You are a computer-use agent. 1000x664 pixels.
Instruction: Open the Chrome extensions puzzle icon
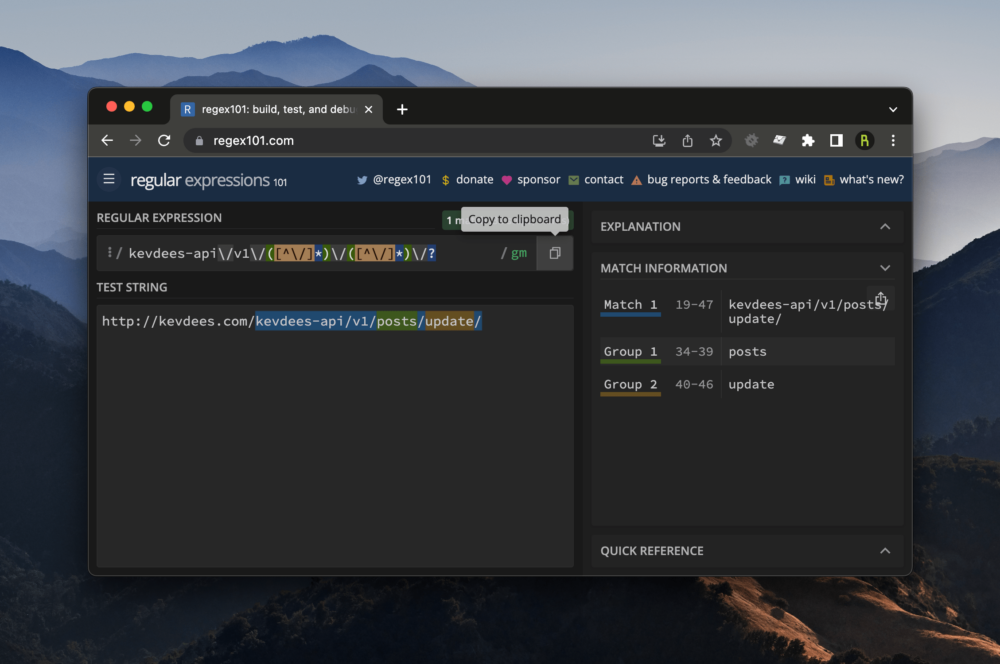pos(808,141)
